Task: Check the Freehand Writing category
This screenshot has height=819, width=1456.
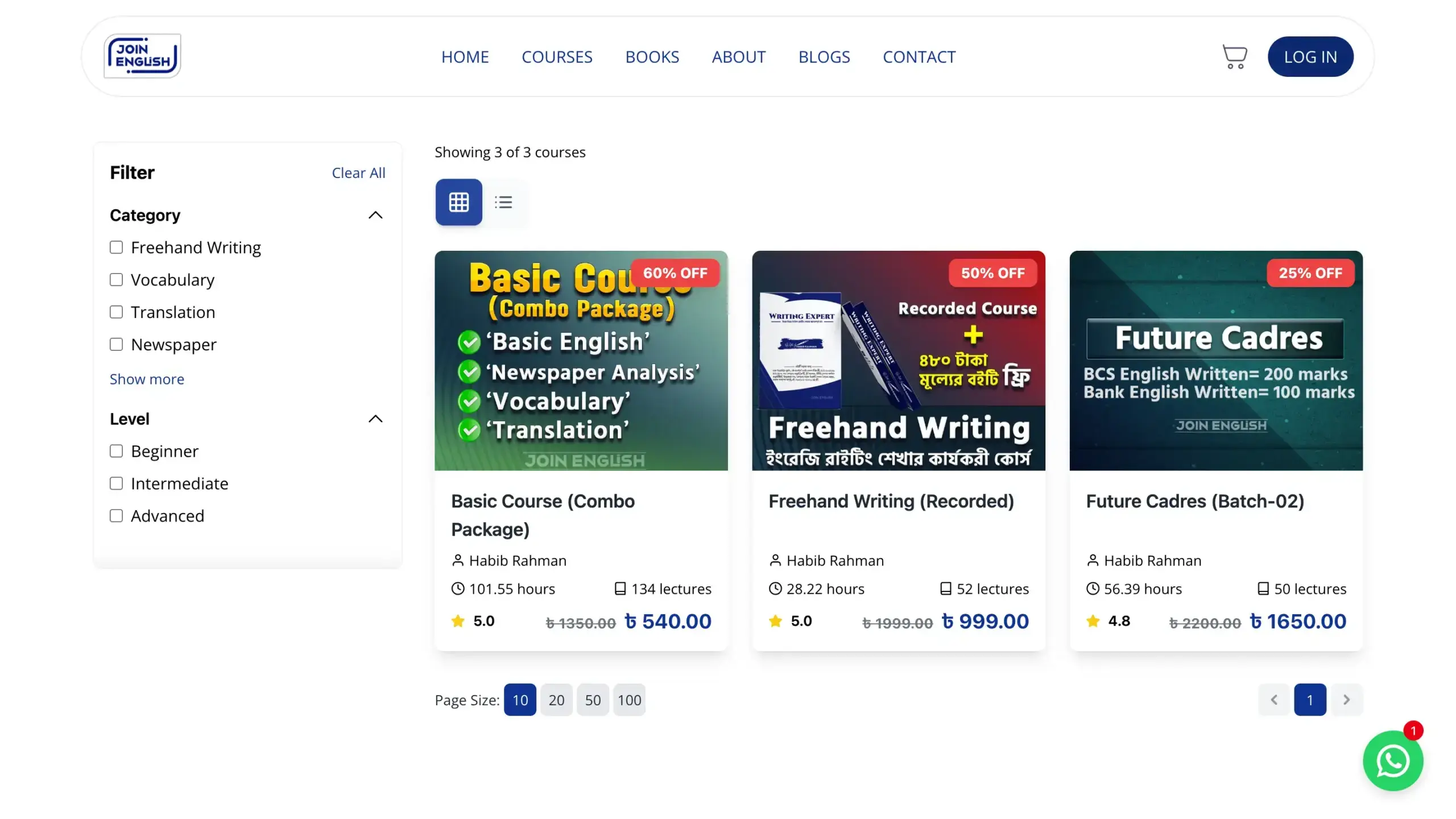Action: (x=116, y=247)
